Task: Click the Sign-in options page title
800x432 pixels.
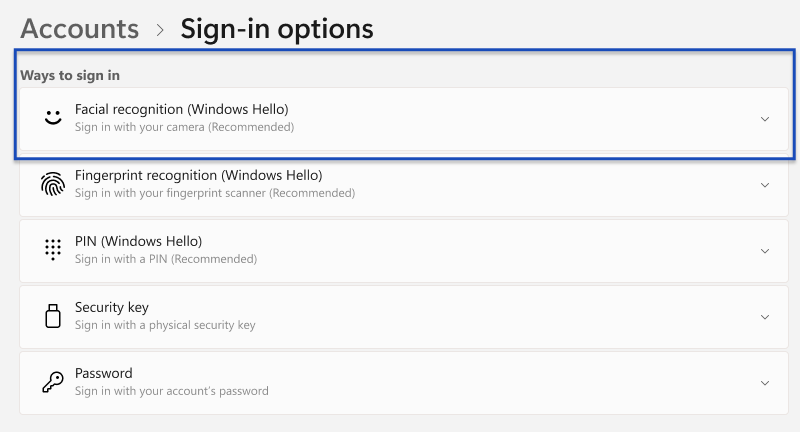Action: 277,29
